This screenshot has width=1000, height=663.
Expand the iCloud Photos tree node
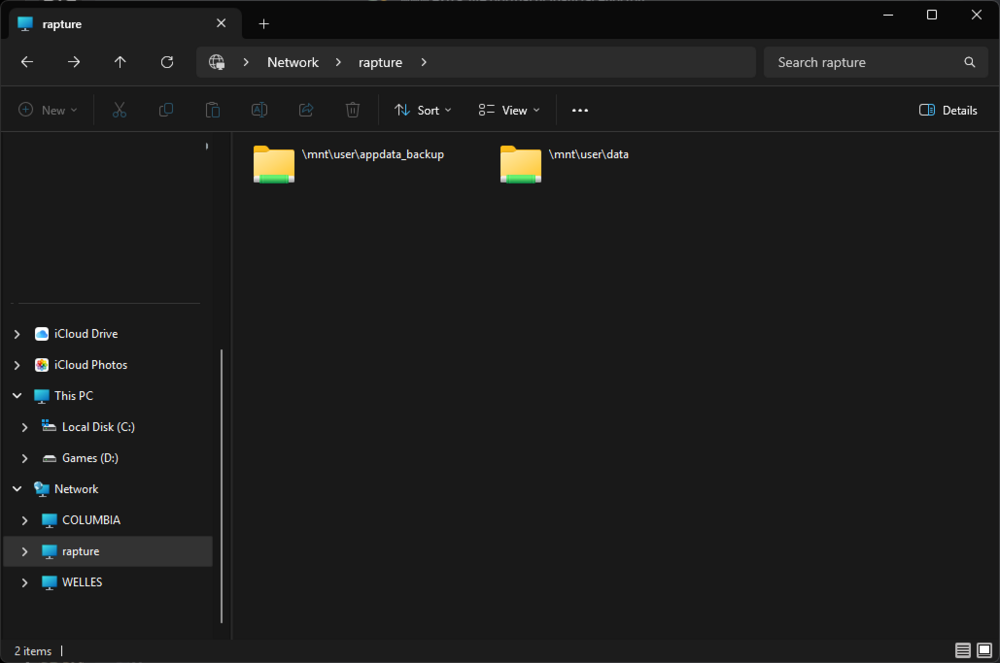coord(17,365)
